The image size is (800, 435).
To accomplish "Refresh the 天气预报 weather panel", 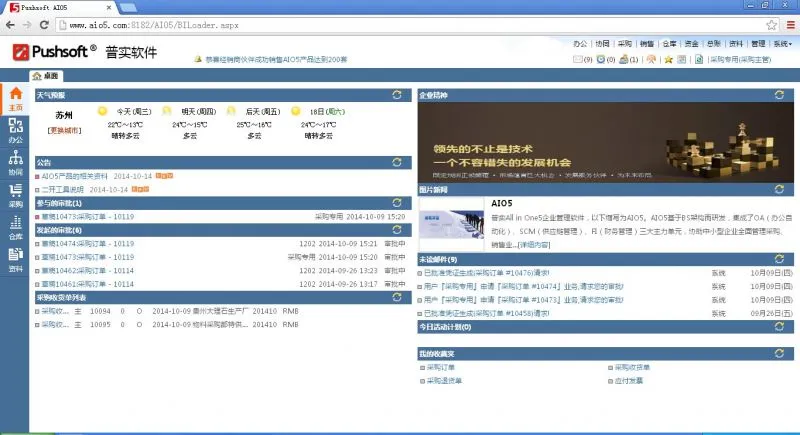I will (396, 95).
